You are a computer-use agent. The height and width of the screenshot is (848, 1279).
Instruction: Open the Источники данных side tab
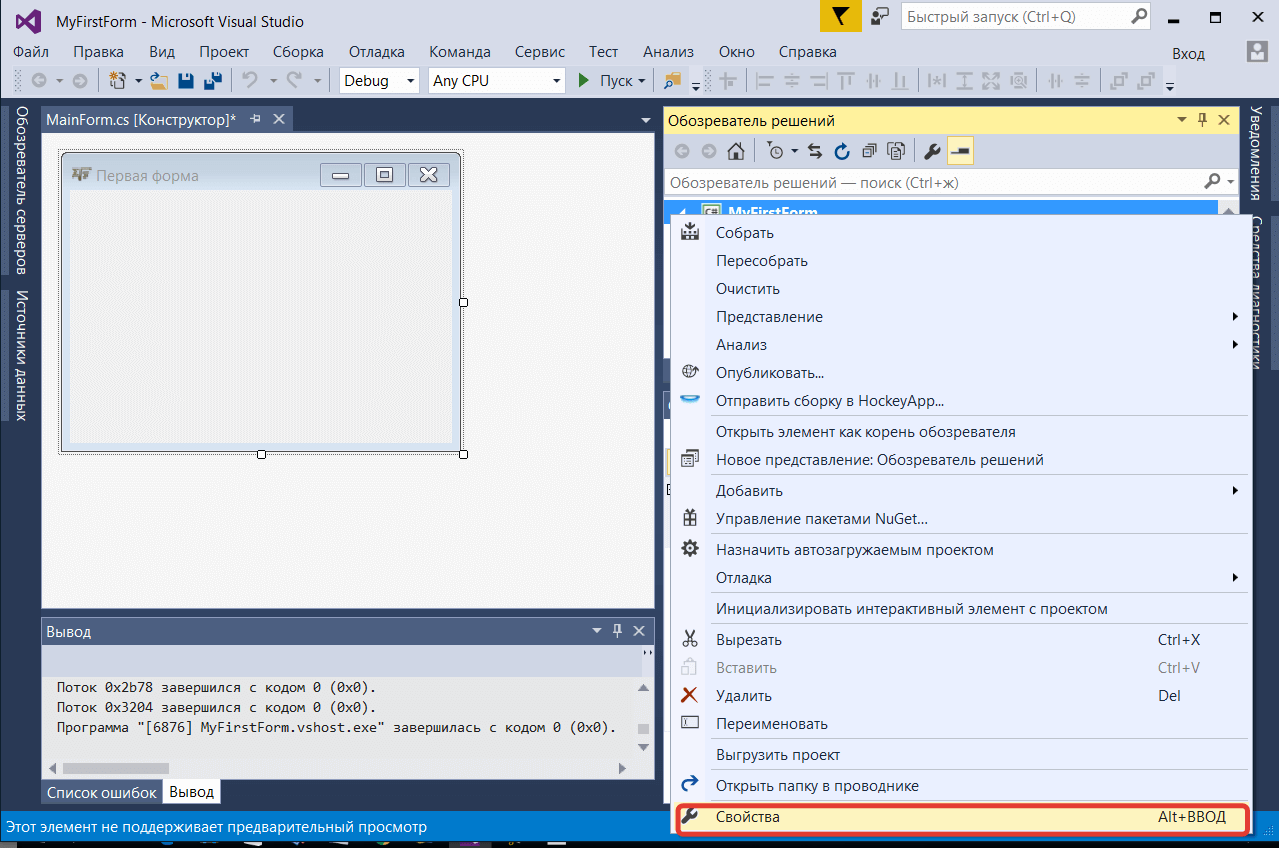click(x=21, y=355)
